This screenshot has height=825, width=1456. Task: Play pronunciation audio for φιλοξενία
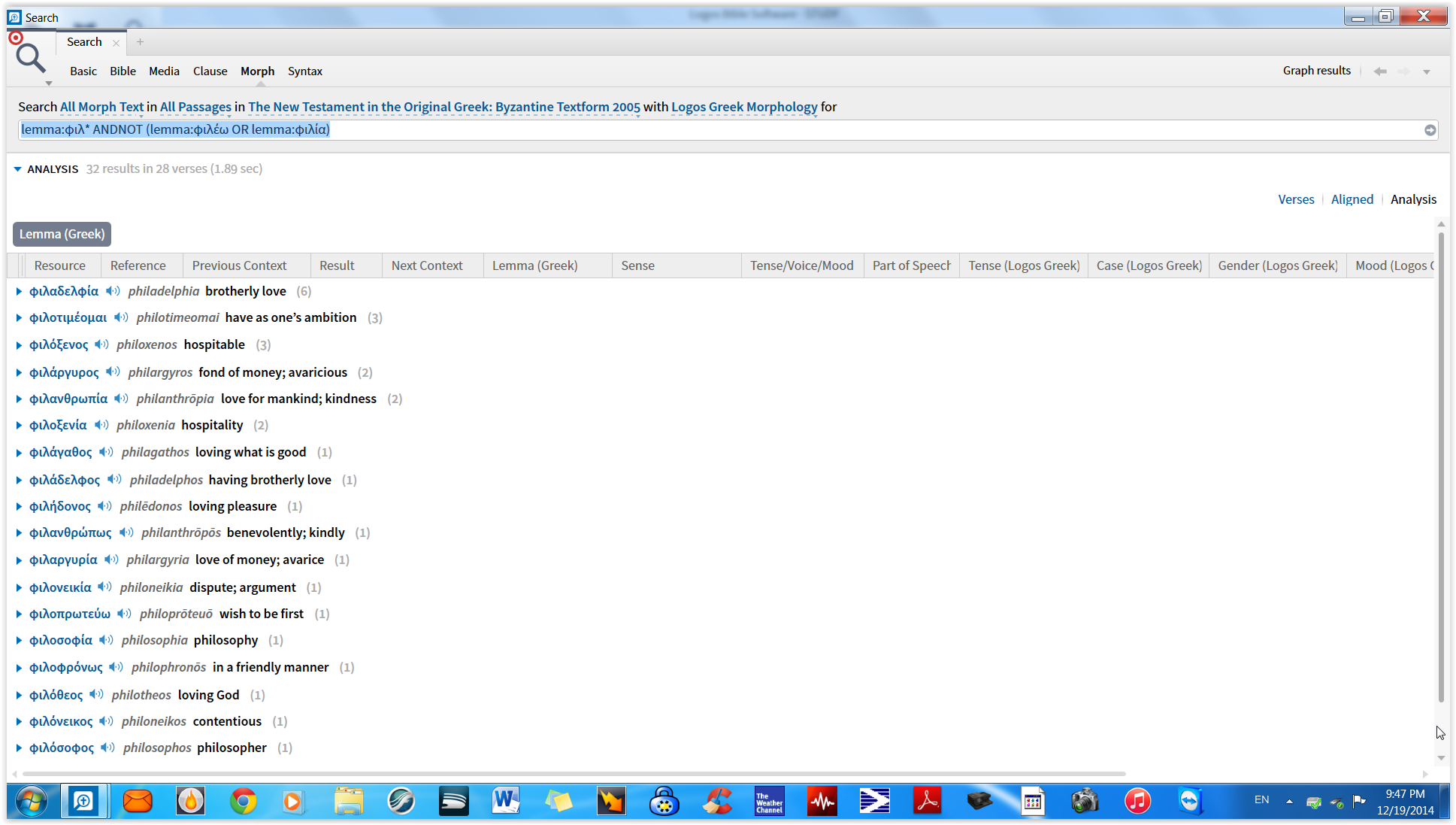(x=101, y=425)
